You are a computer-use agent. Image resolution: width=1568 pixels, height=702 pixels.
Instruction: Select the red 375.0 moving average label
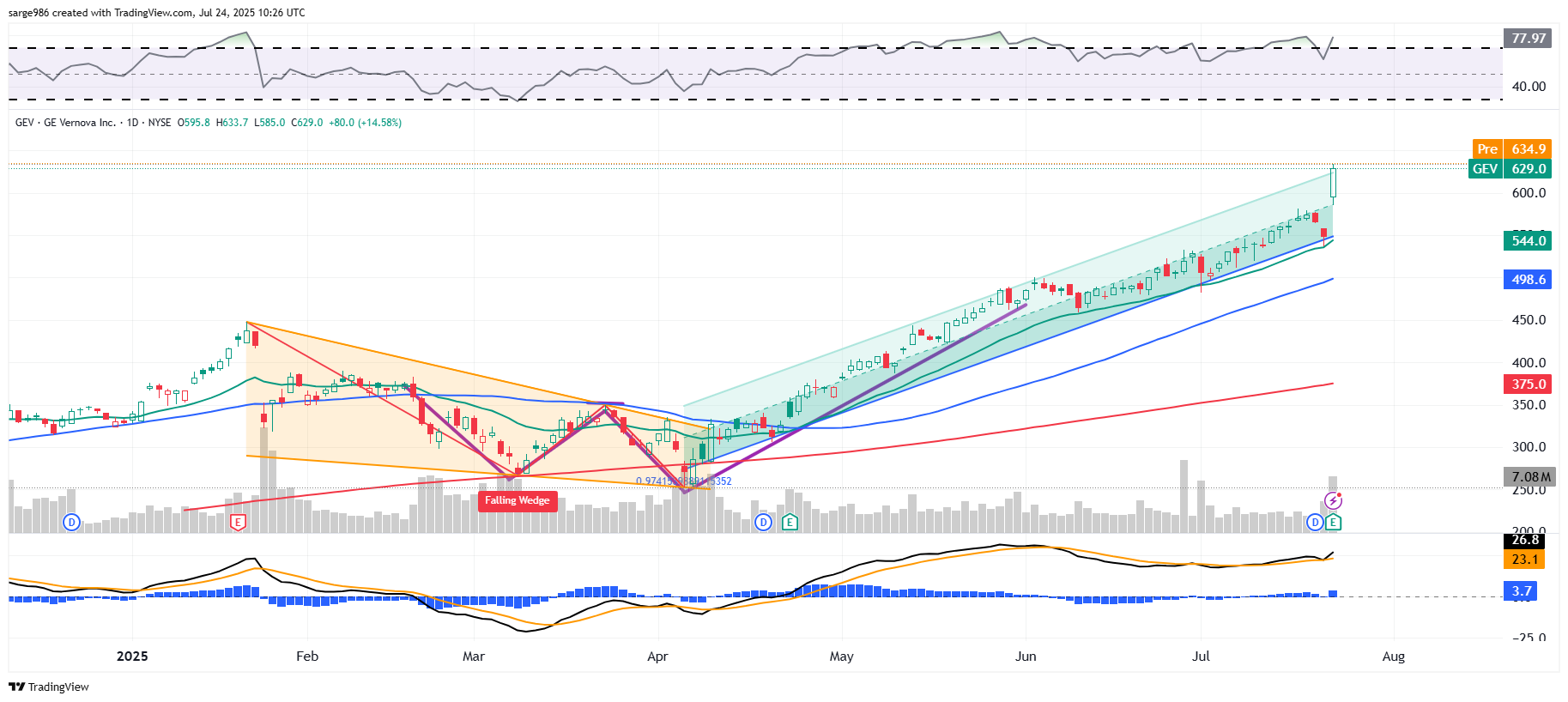[1528, 384]
